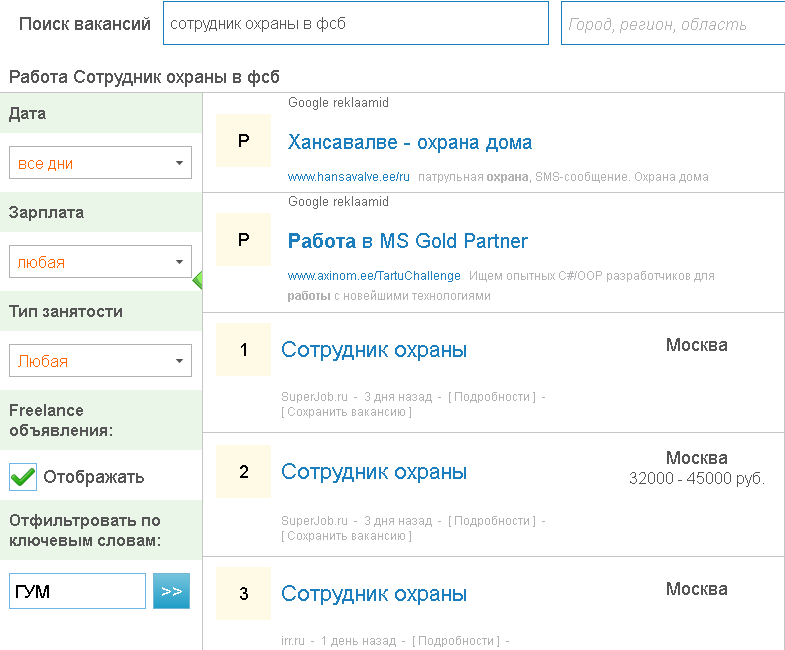Focus the job search field 'сотрудник охраны в фсб'

355,24
